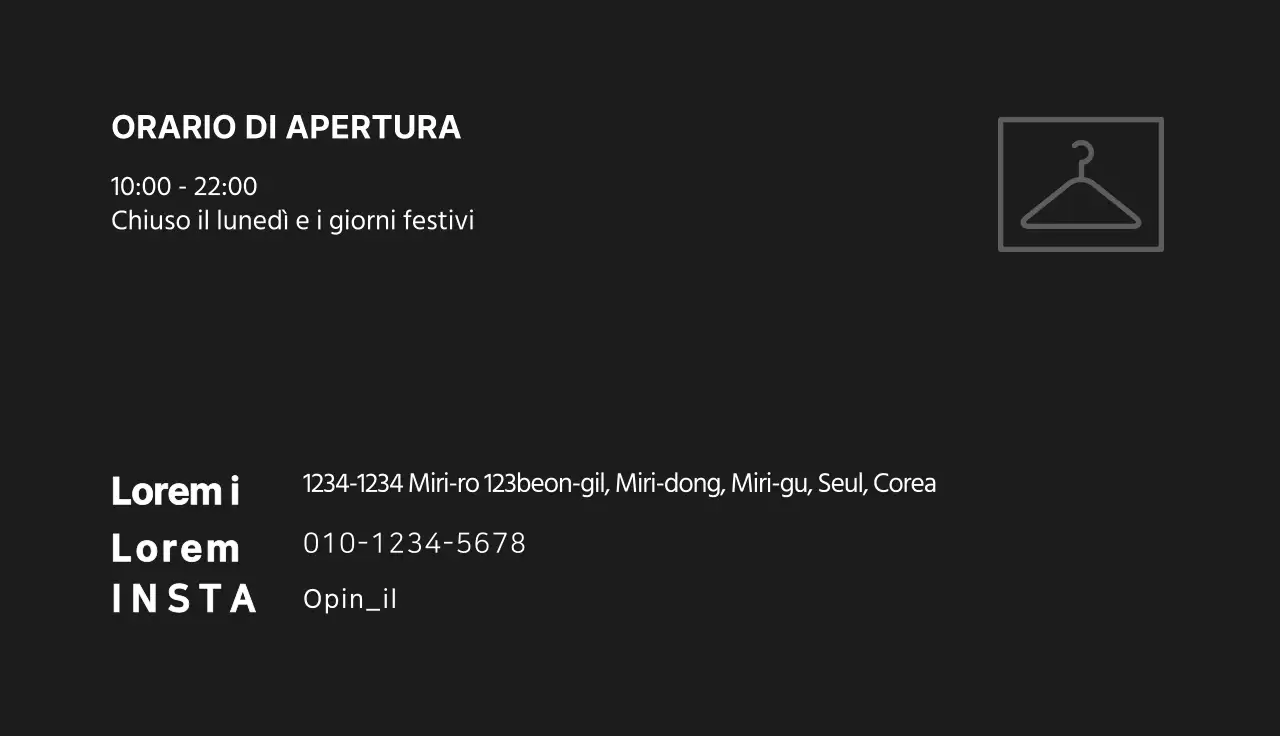1280x736 pixels.
Task: Click the Miri-ro street address line
Action: [619, 484]
